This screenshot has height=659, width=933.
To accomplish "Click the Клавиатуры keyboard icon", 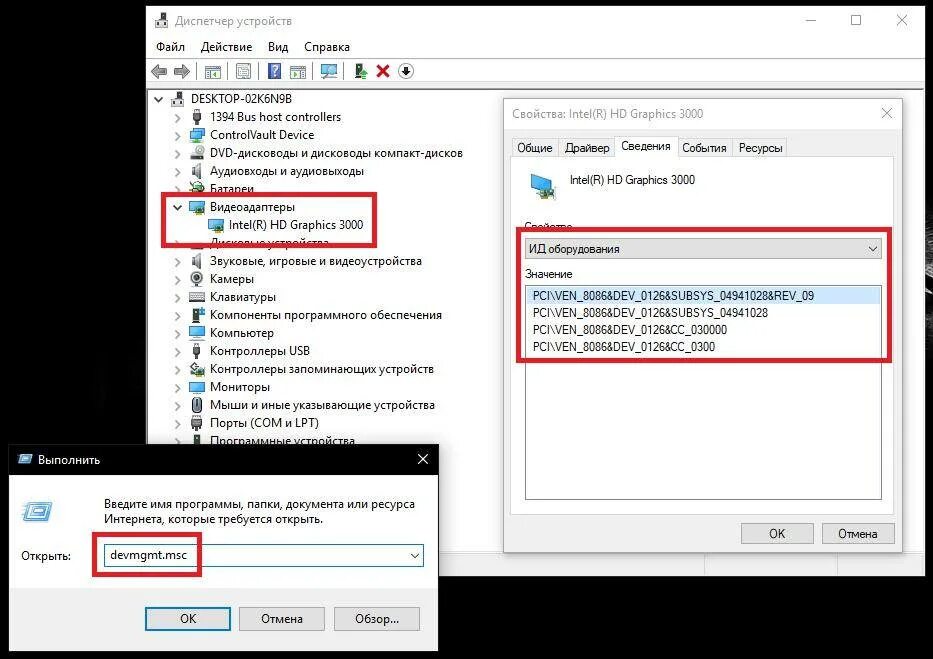I will pos(197,297).
